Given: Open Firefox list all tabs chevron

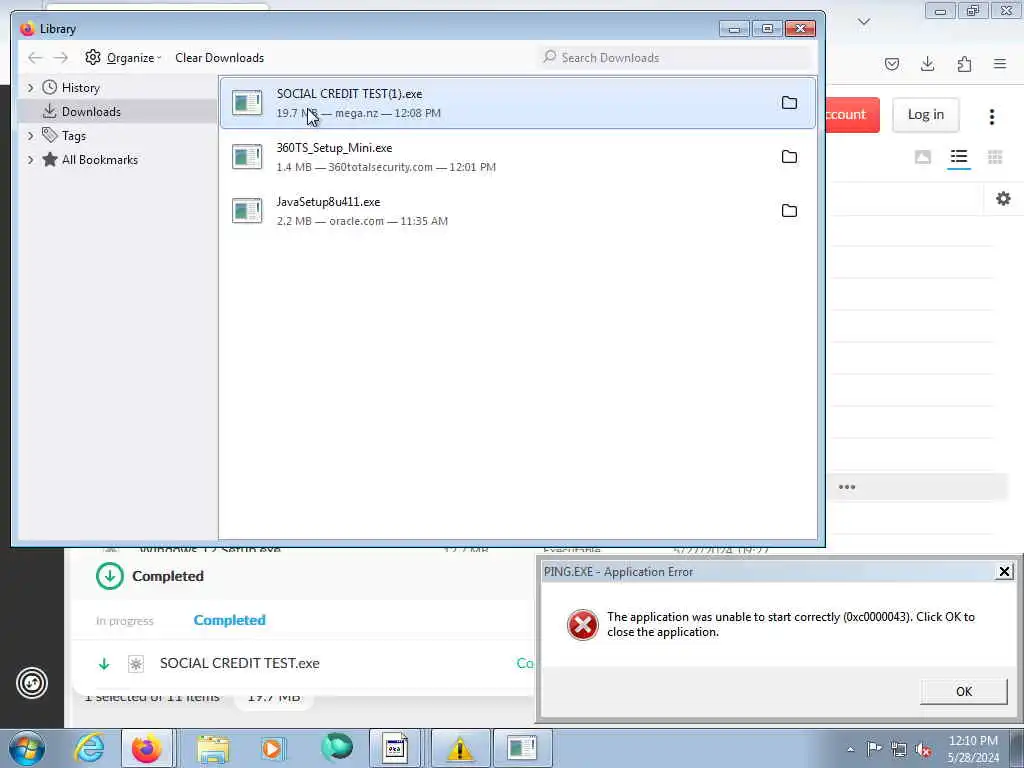Looking at the screenshot, I should pos(864,22).
